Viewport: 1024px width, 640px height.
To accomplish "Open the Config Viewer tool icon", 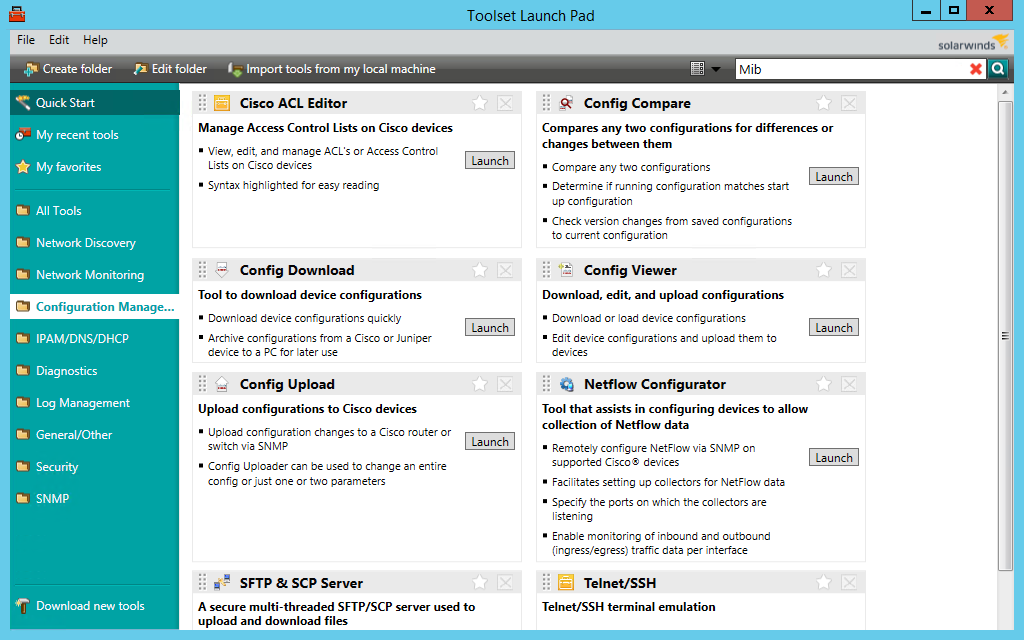I will point(564,269).
